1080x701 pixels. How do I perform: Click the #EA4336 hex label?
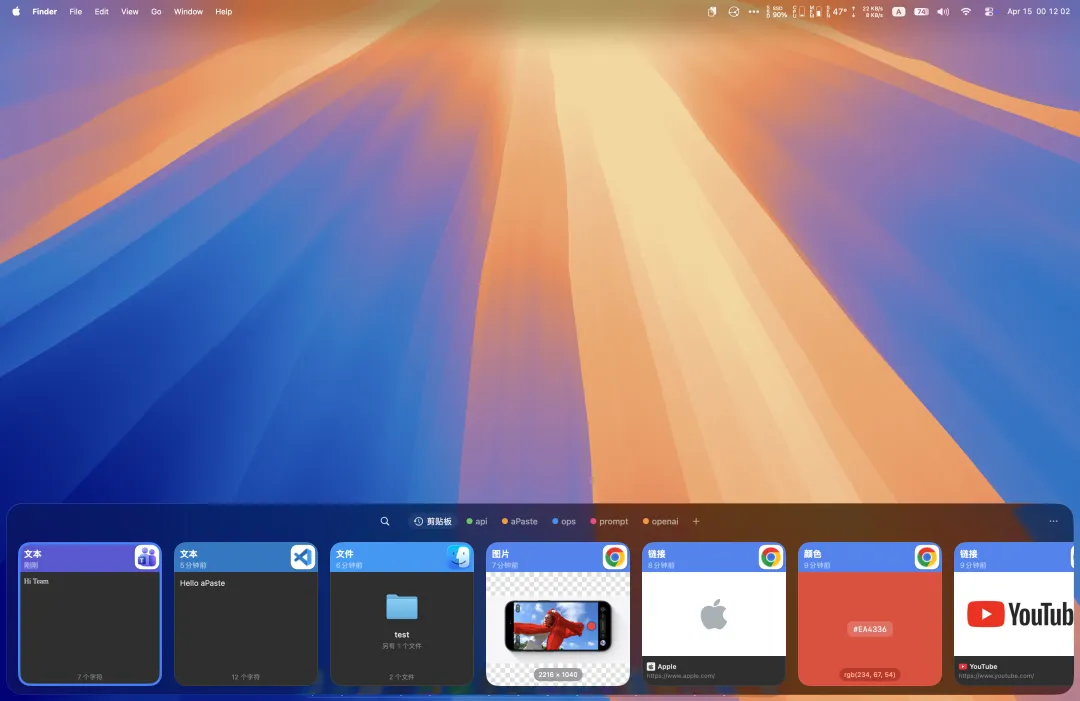pos(870,629)
